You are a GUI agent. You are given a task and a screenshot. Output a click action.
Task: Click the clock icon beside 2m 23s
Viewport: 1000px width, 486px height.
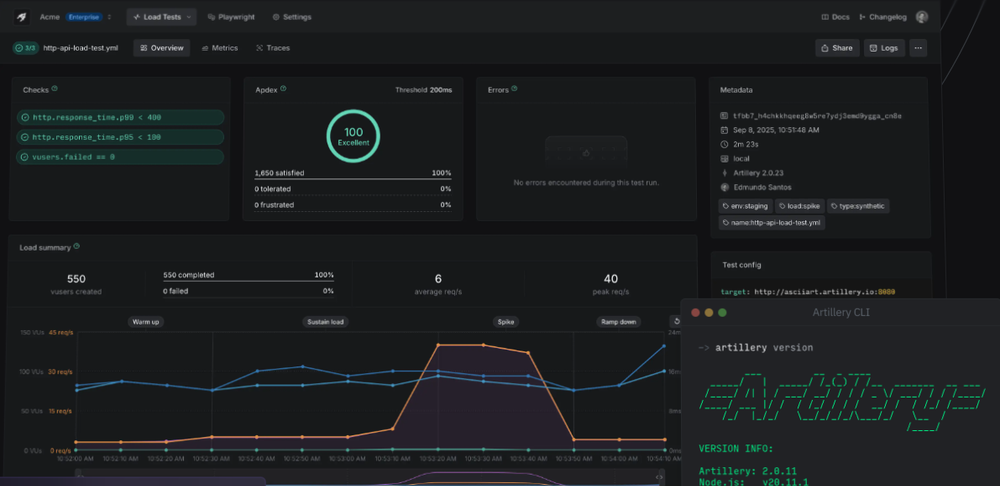click(724, 144)
